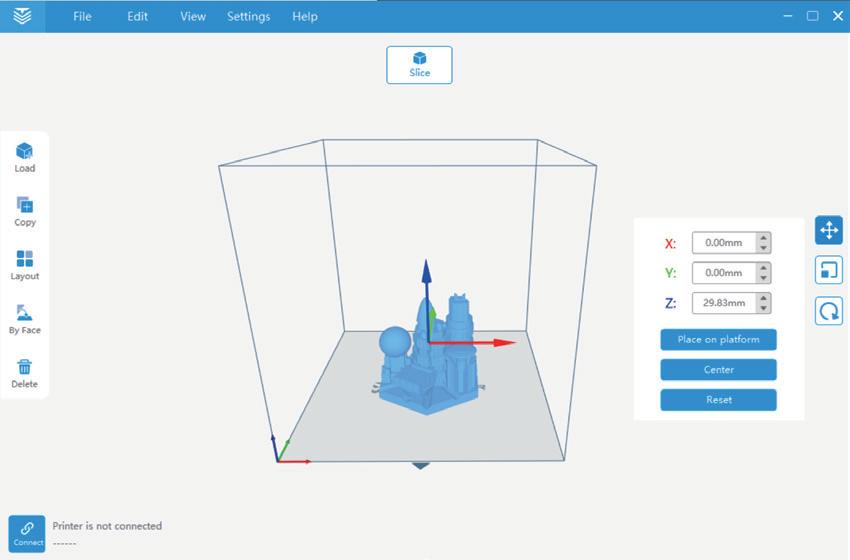The height and width of the screenshot is (560, 850).
Task: Decrease Y value with down arrow
Action: coord(763,278)
